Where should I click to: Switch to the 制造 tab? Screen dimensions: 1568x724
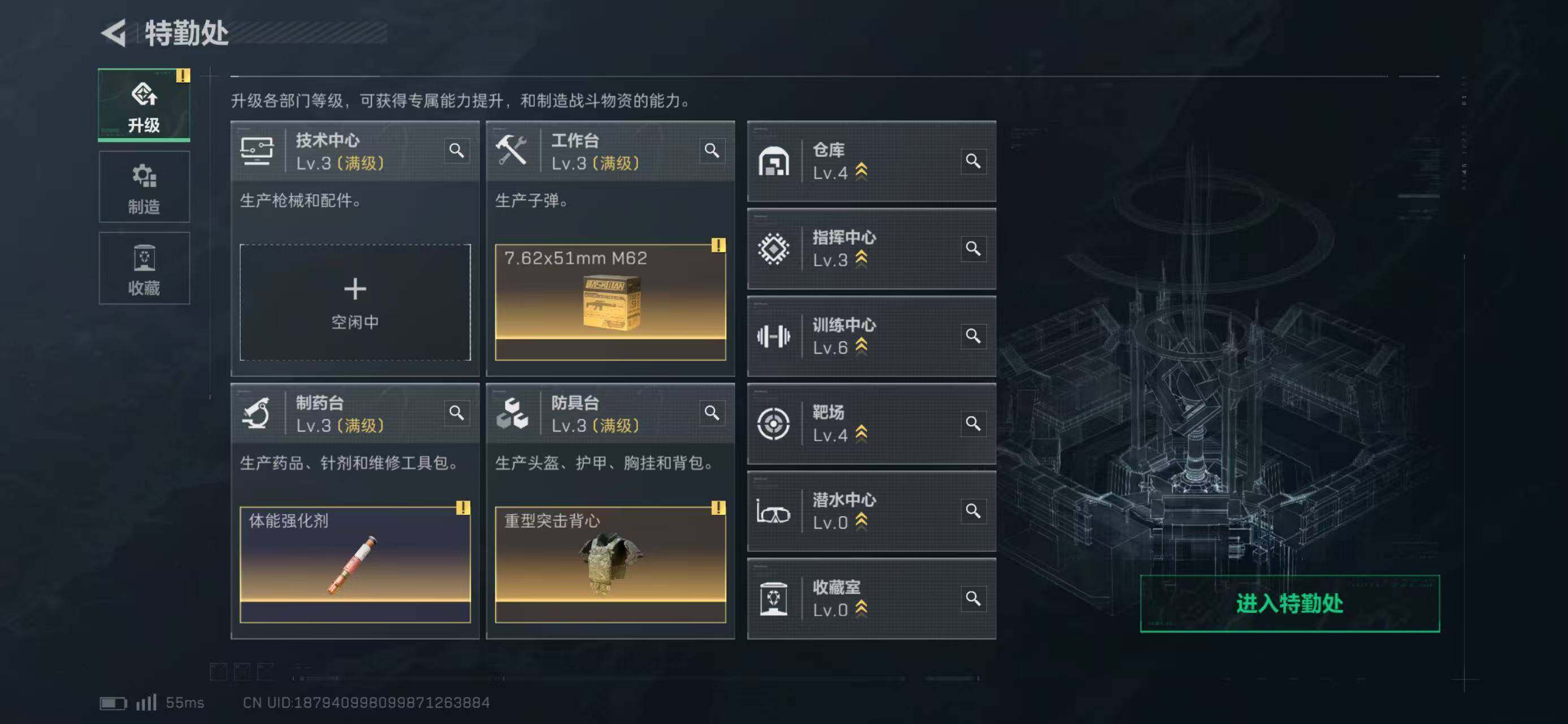(x=144, y=187)
